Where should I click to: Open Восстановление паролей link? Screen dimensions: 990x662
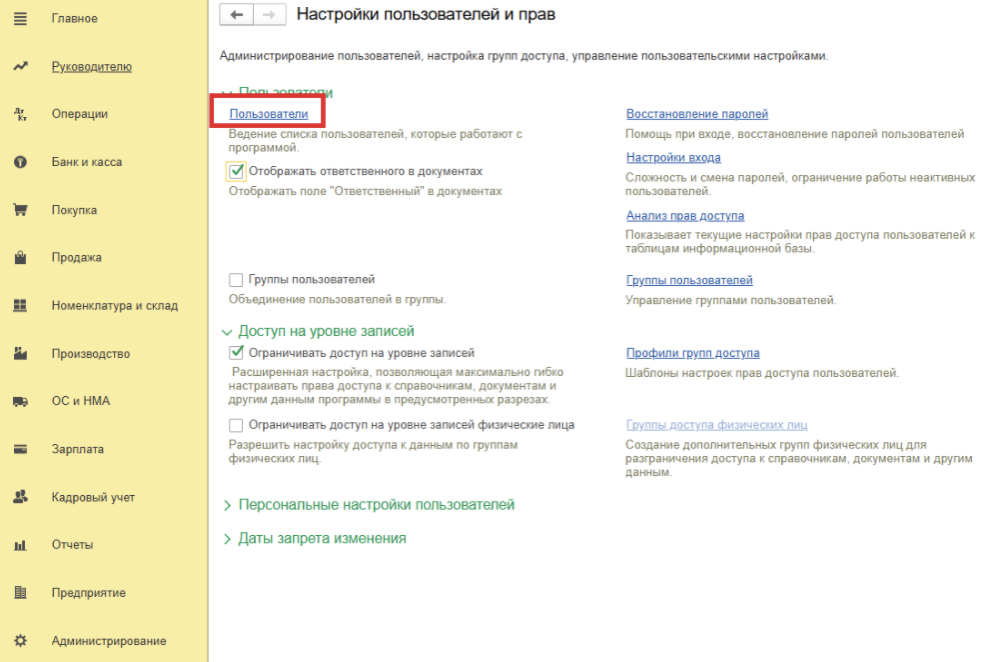696,115
